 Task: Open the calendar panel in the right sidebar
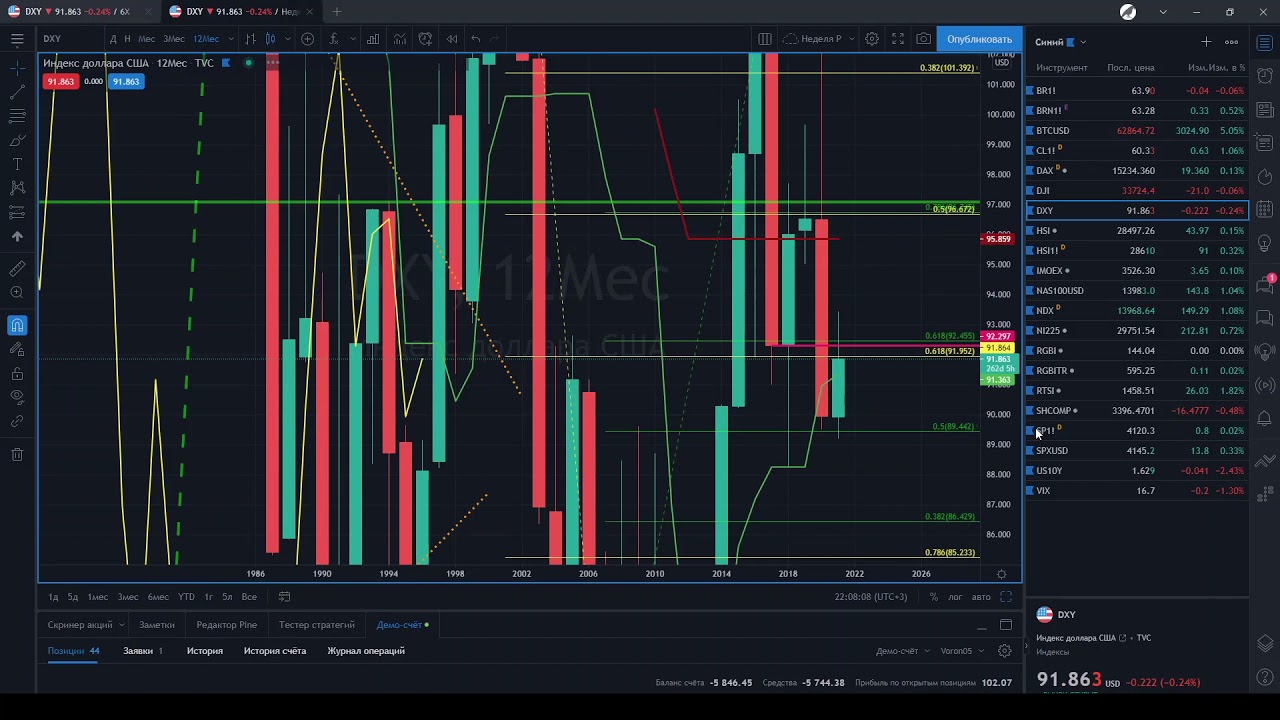pos(1265,209)
